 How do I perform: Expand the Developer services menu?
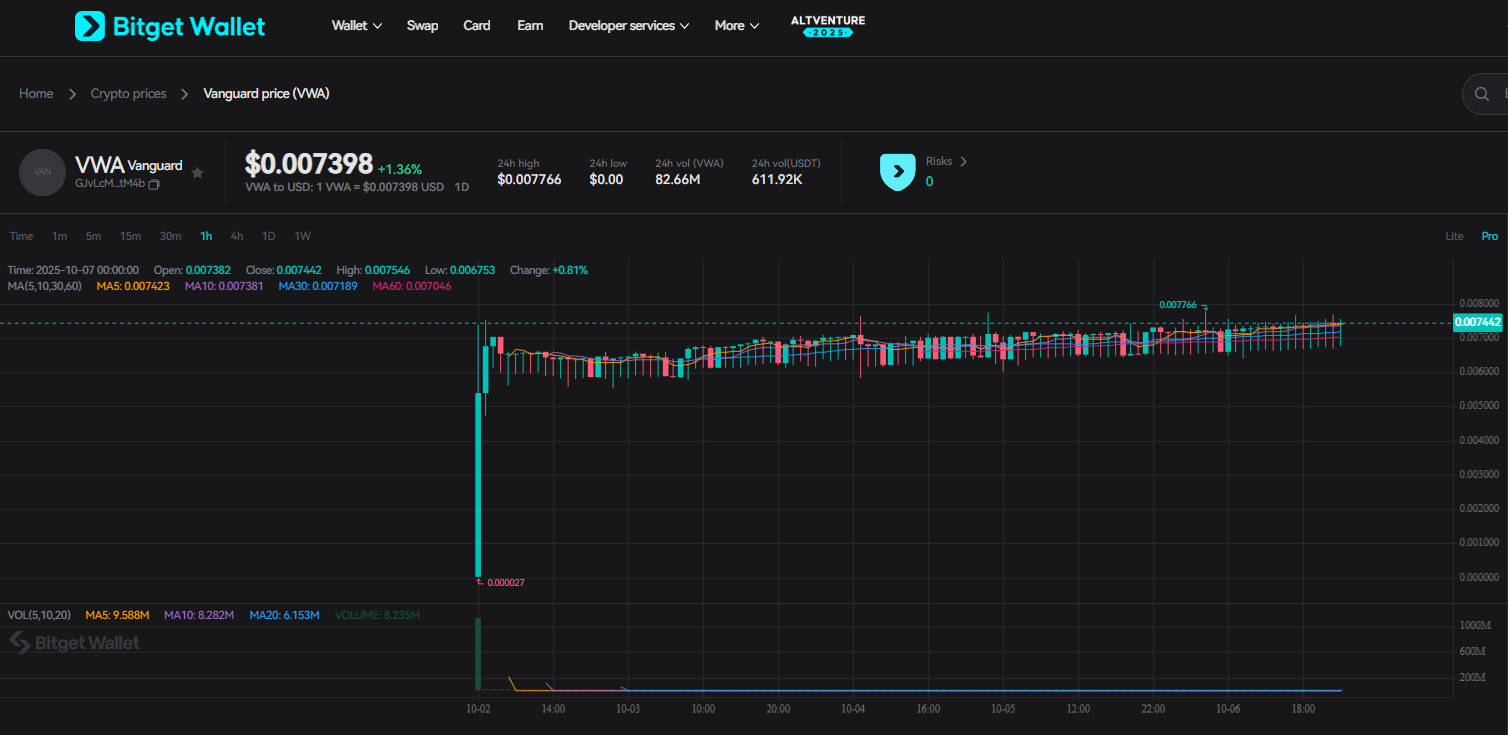pyautogui.click(x=628, y=26)
